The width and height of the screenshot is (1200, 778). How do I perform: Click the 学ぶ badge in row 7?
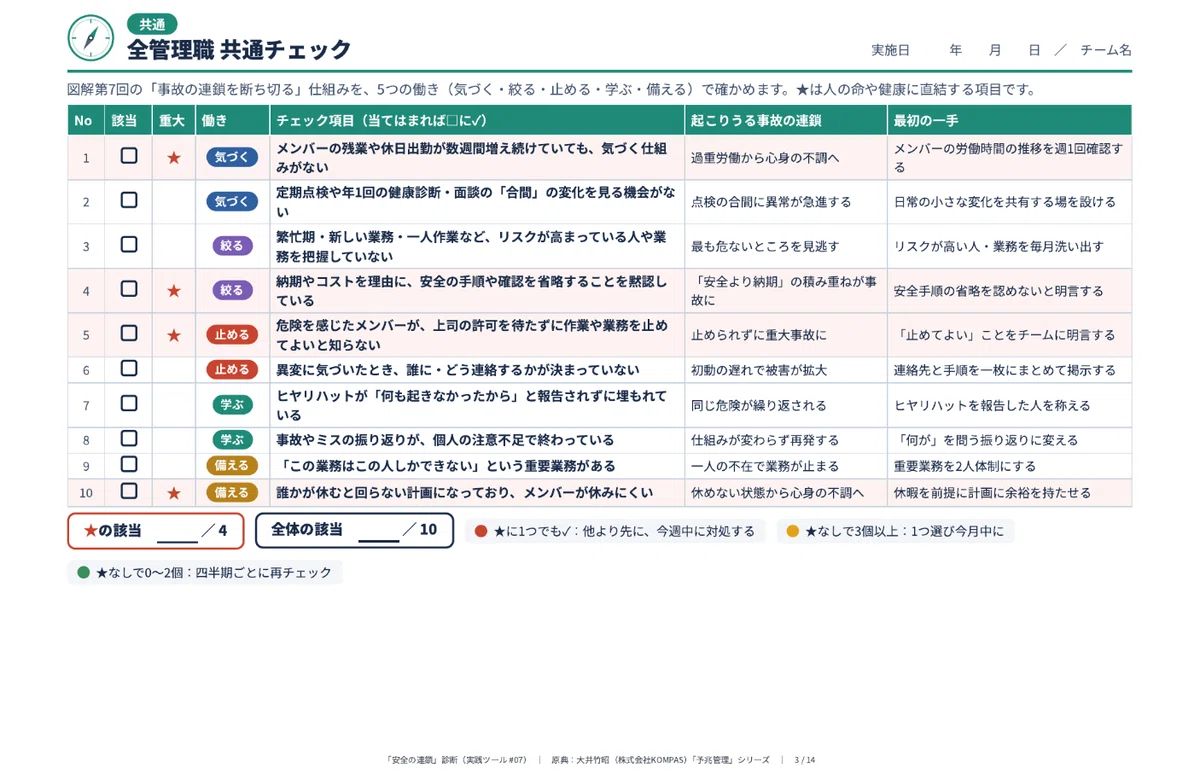[232, 404]
